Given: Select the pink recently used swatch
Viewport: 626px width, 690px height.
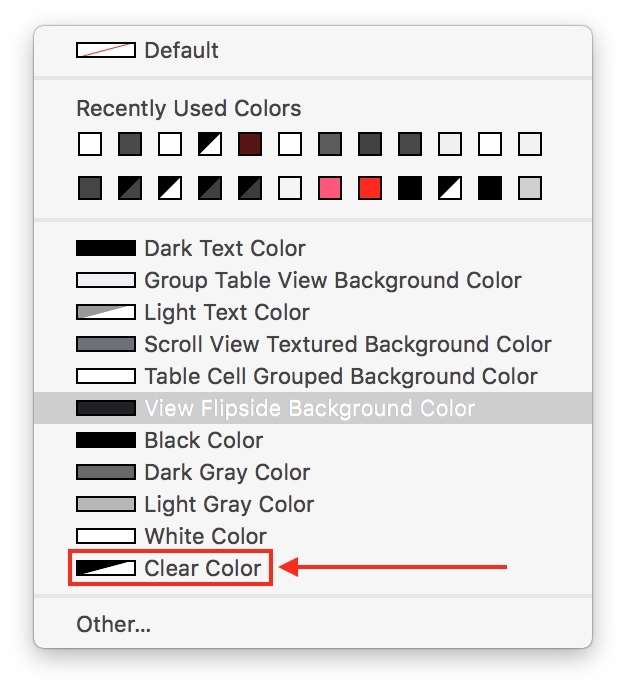Looking at the screenshot, I should 330,188.
